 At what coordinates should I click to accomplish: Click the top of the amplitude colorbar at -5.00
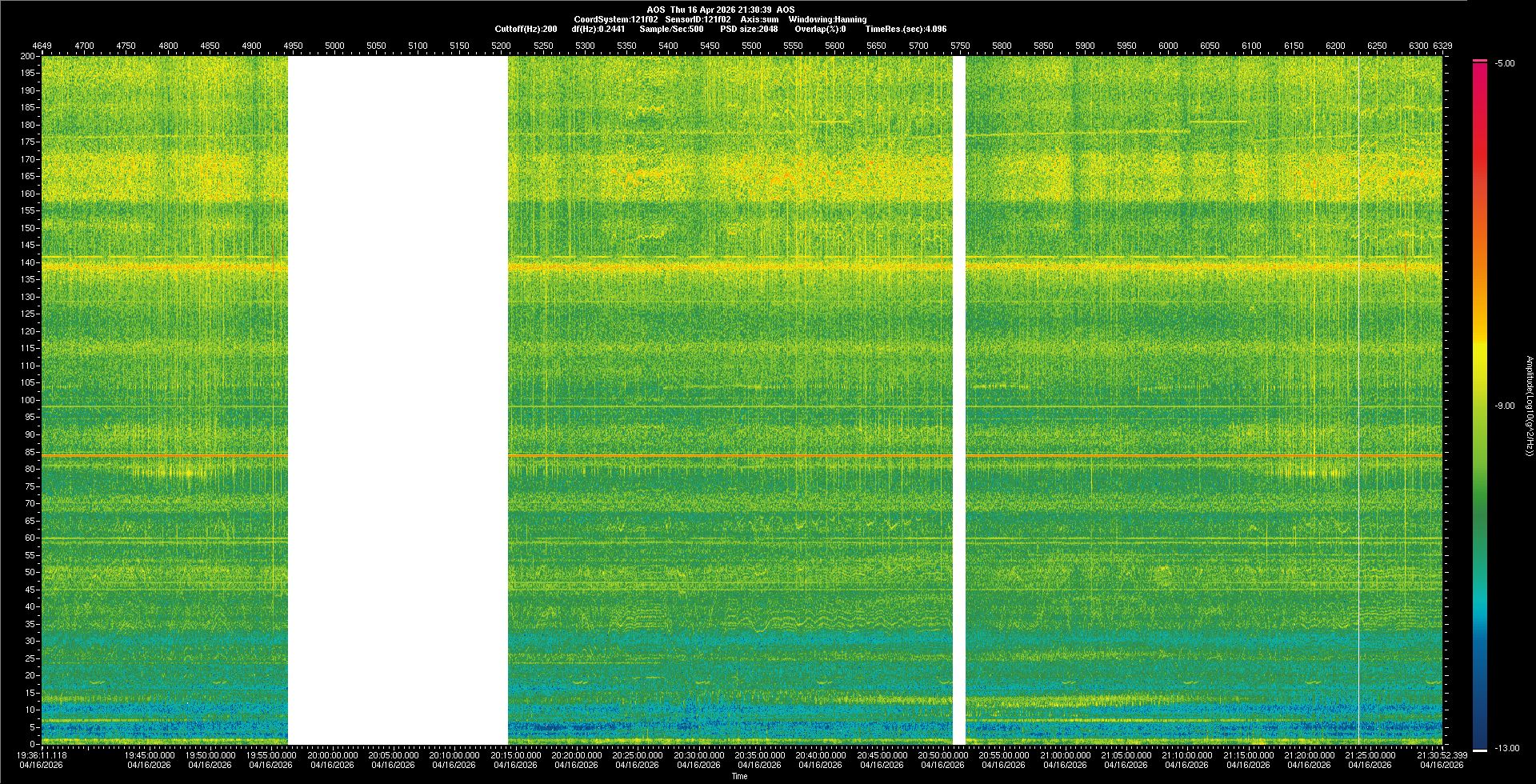[1480, 62]
